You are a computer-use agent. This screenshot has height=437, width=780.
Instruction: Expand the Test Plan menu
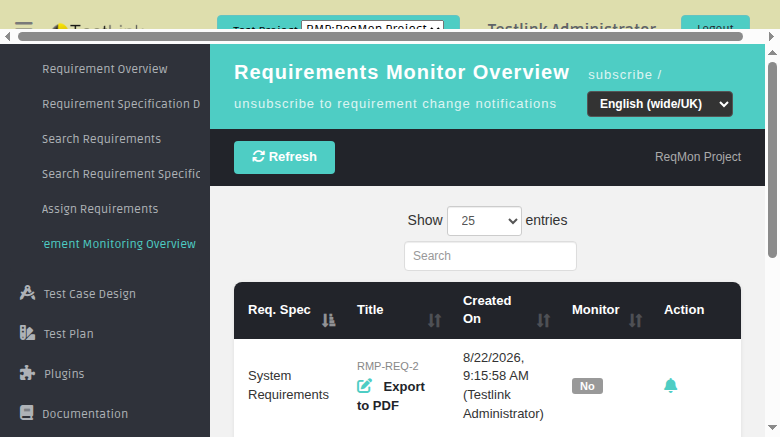click(69, 333)
